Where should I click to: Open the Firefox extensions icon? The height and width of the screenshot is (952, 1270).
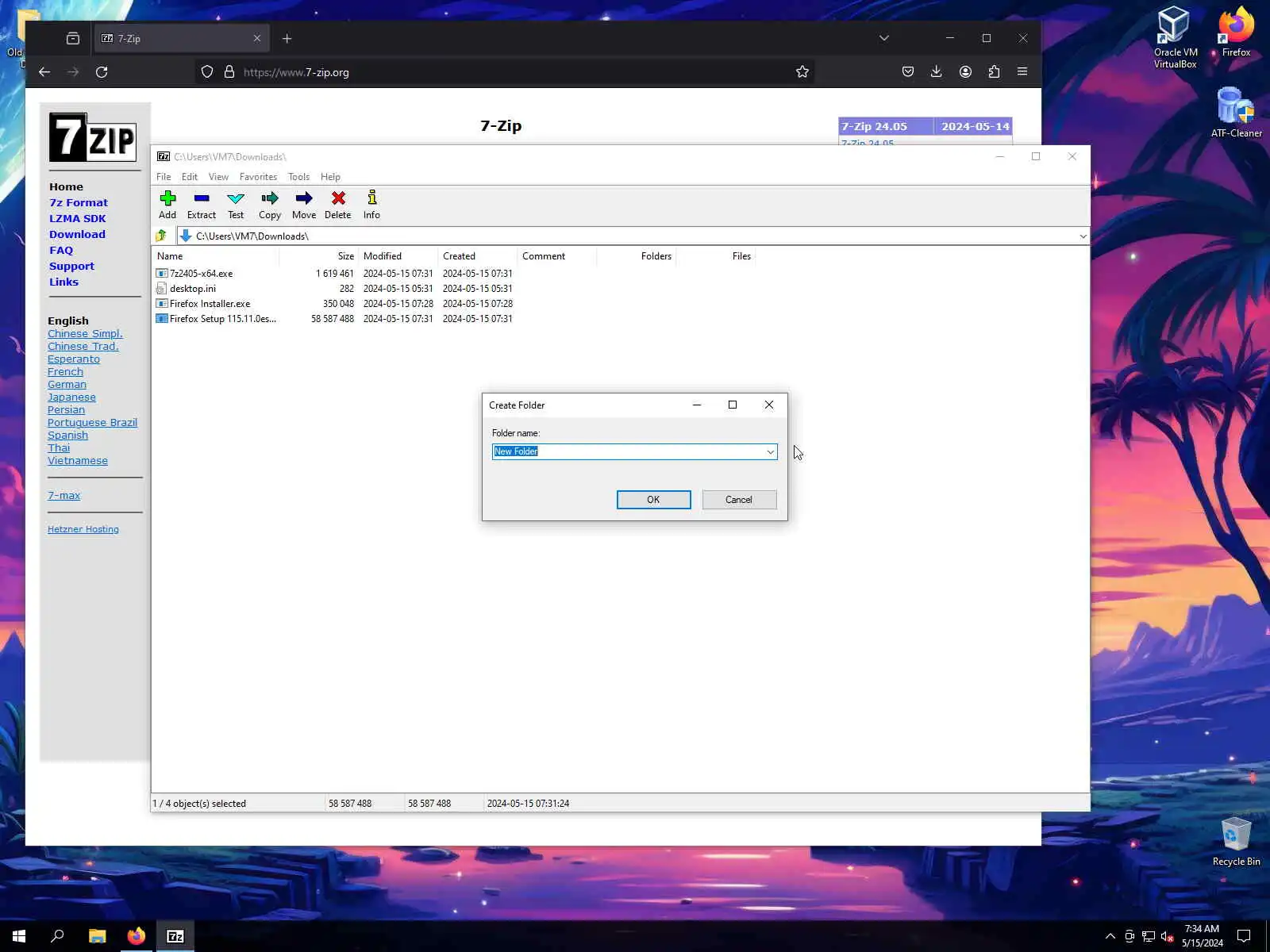(994, 72)
